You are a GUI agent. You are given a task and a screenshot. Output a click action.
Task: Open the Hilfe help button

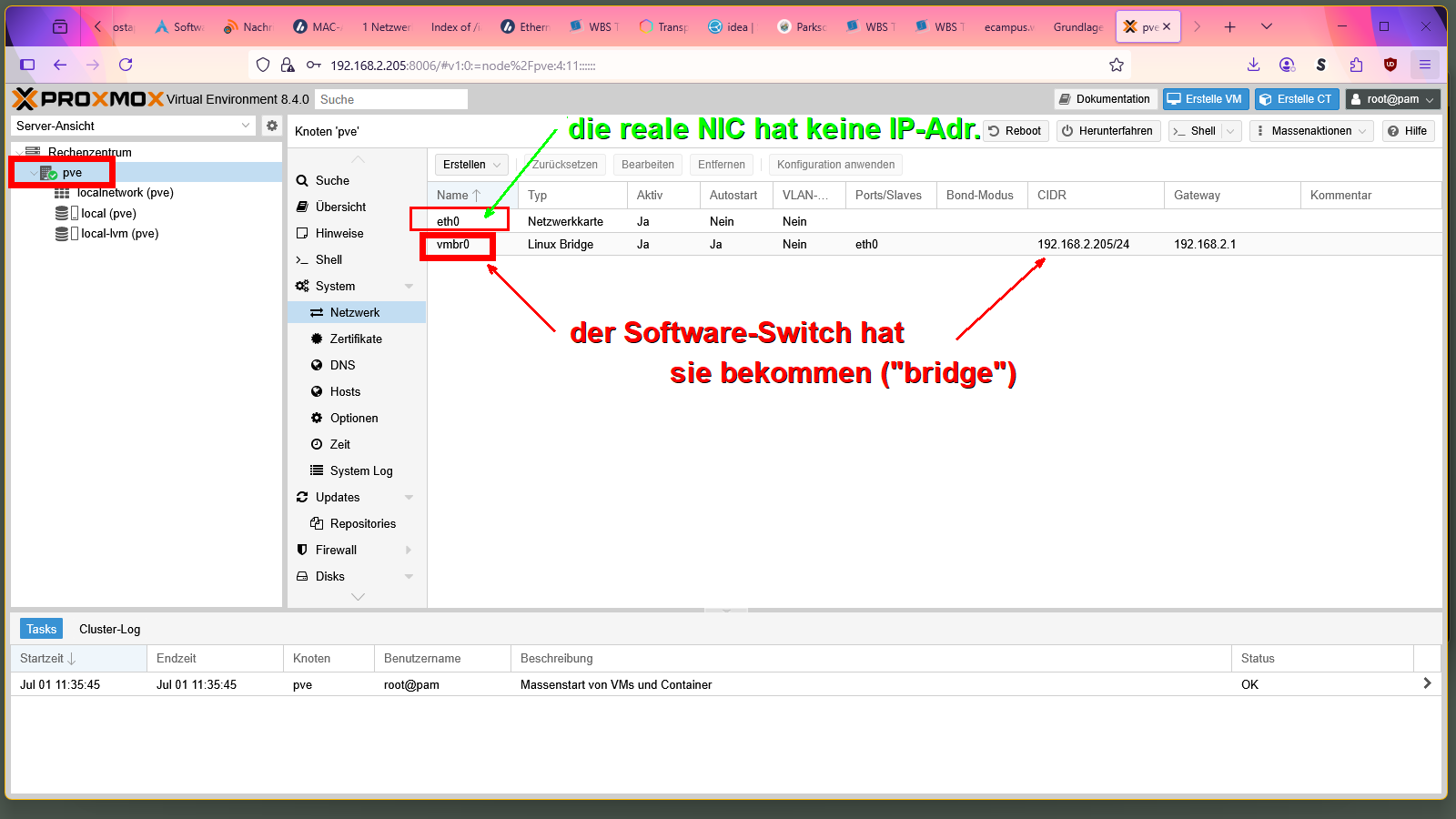[1408, 131]
